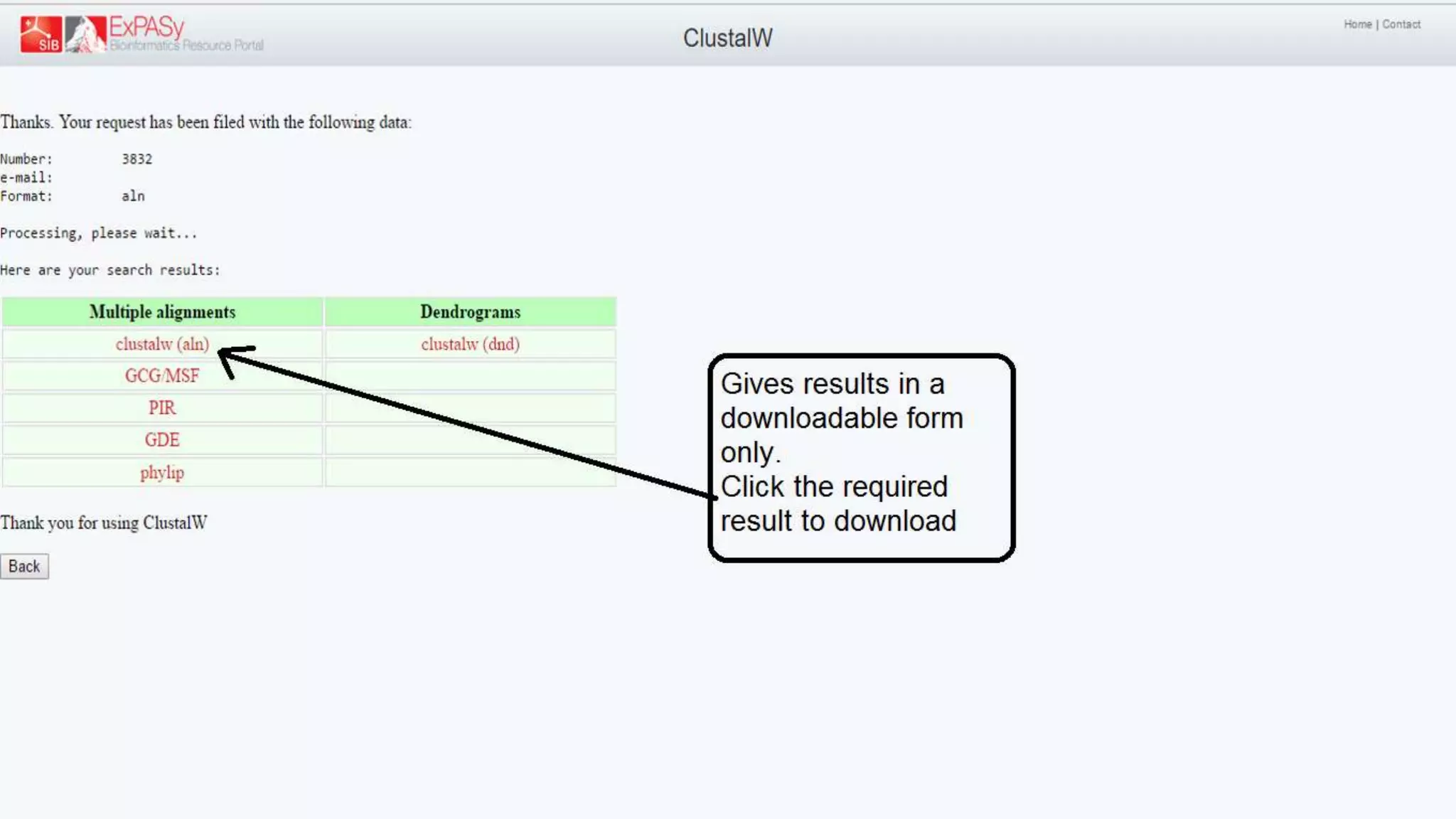Click the Thank you for using ClustalW text

pyautogui.click(x=104, y=523)
